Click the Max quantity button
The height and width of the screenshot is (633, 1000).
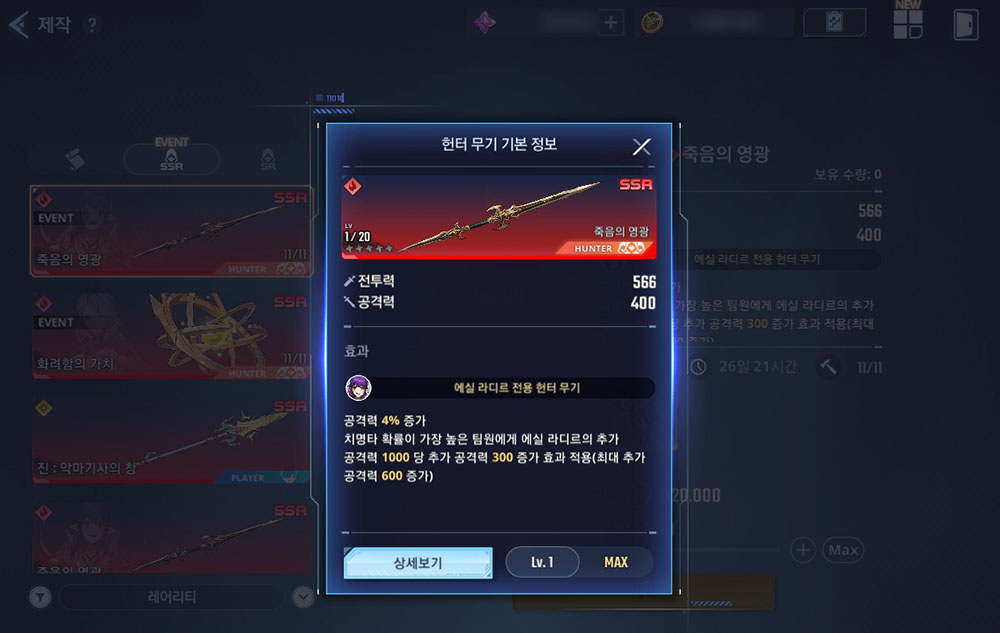843,549
